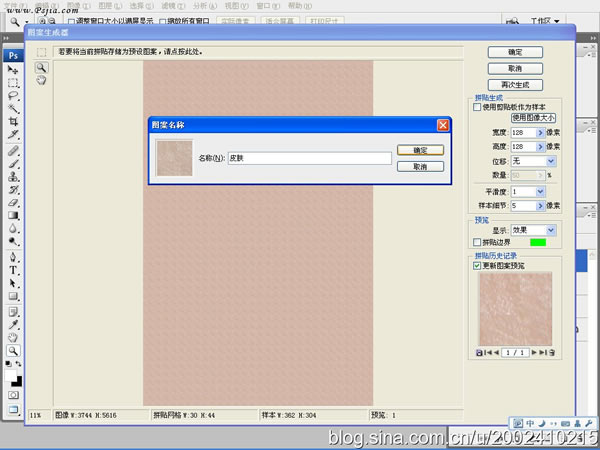The image size is (600, 450).
Task: Select the Clone Stamp tool
Action: [x=13, y=177]
